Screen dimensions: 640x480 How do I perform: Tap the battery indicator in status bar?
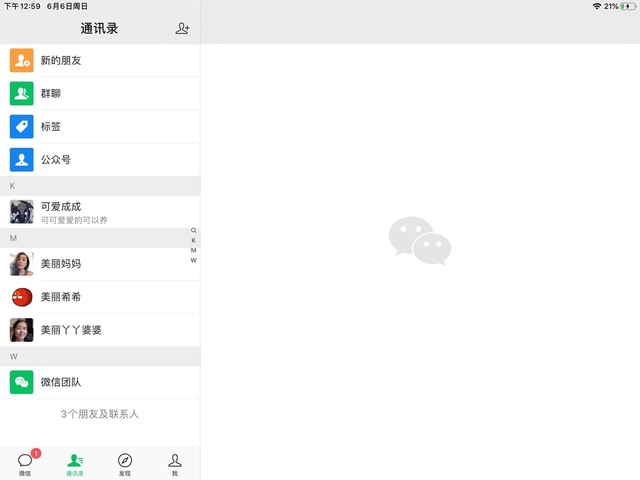[x=627, y=6]
